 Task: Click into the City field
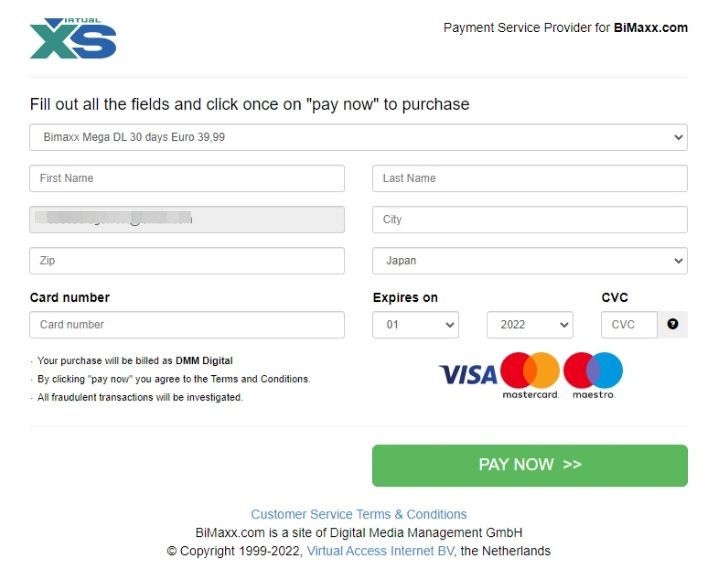point(529,220)
